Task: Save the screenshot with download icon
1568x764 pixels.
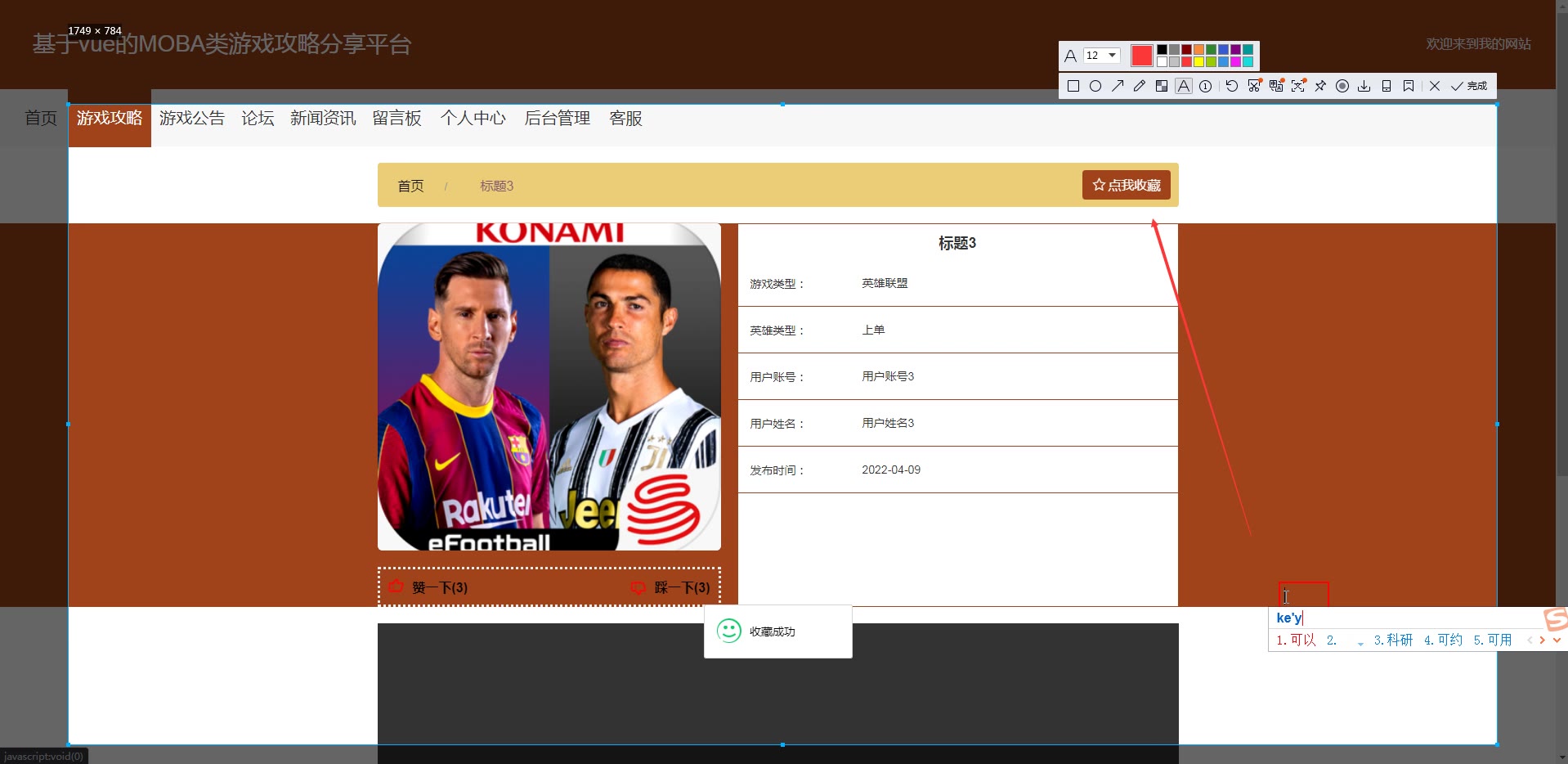Action: tap(1364, 86)
